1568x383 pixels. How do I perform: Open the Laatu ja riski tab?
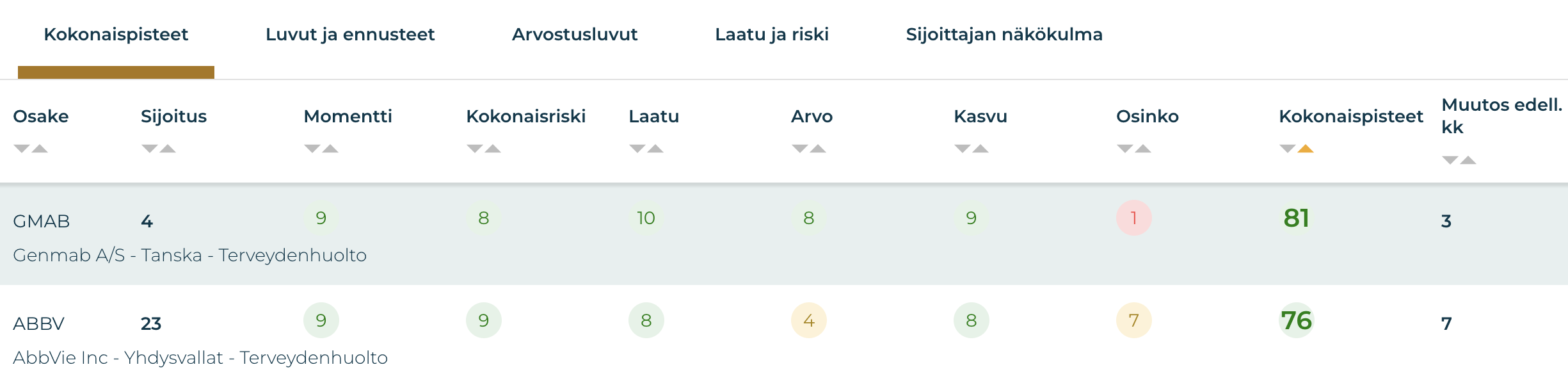[x=772, y=35]
